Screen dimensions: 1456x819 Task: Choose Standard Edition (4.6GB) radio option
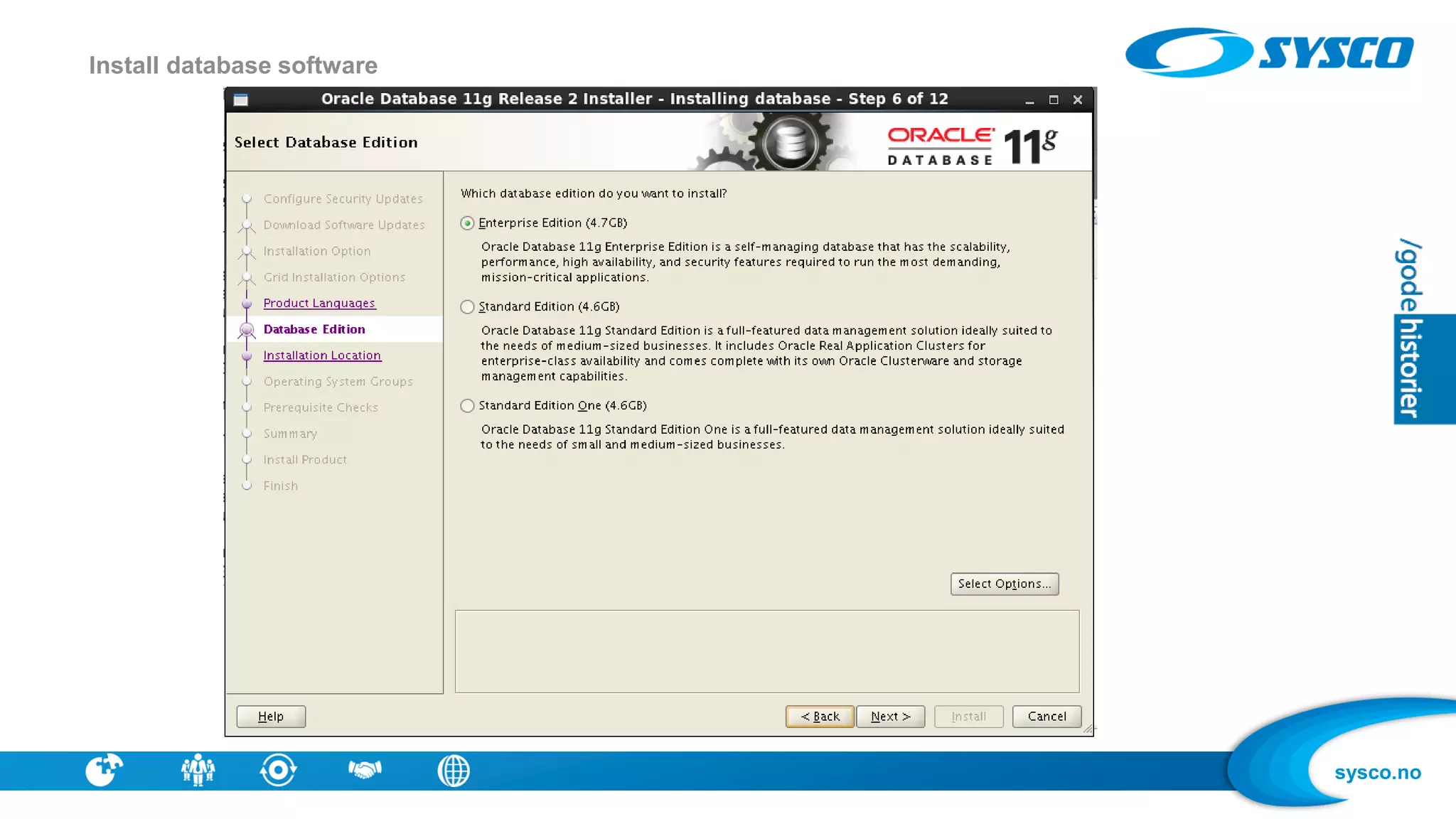[467, 307]
